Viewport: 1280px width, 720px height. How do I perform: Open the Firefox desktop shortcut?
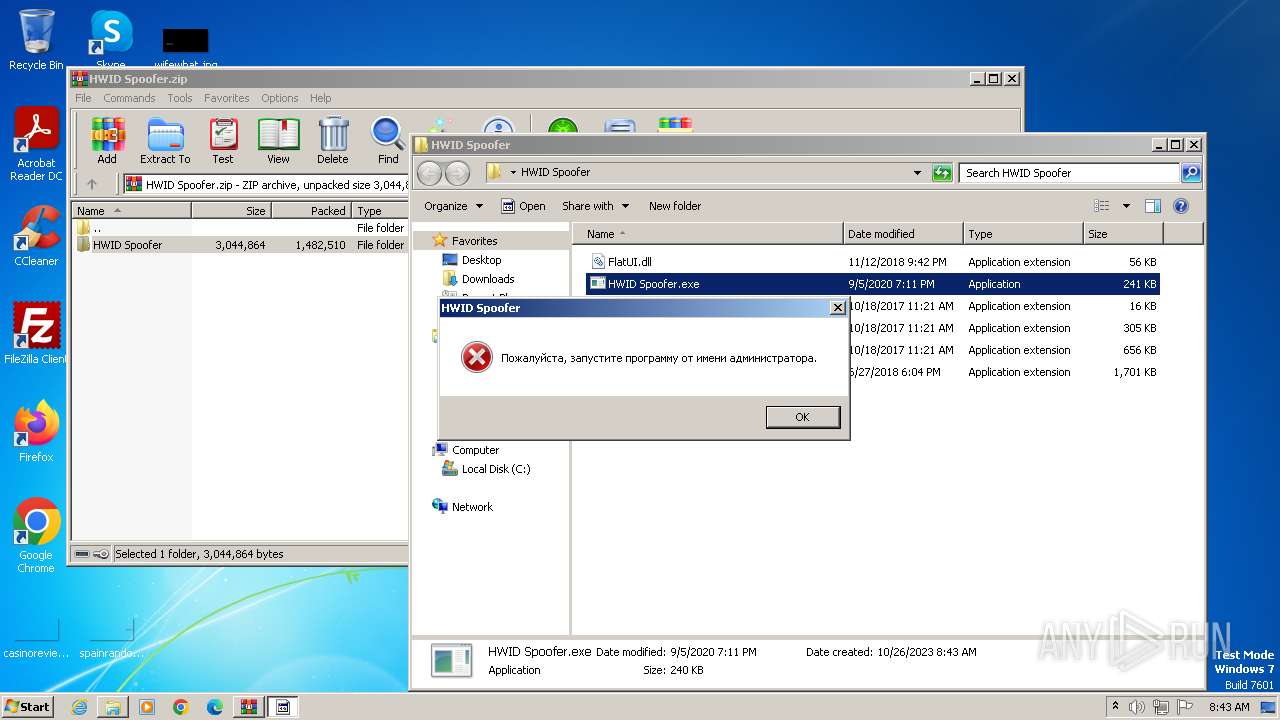pos(36,431)
